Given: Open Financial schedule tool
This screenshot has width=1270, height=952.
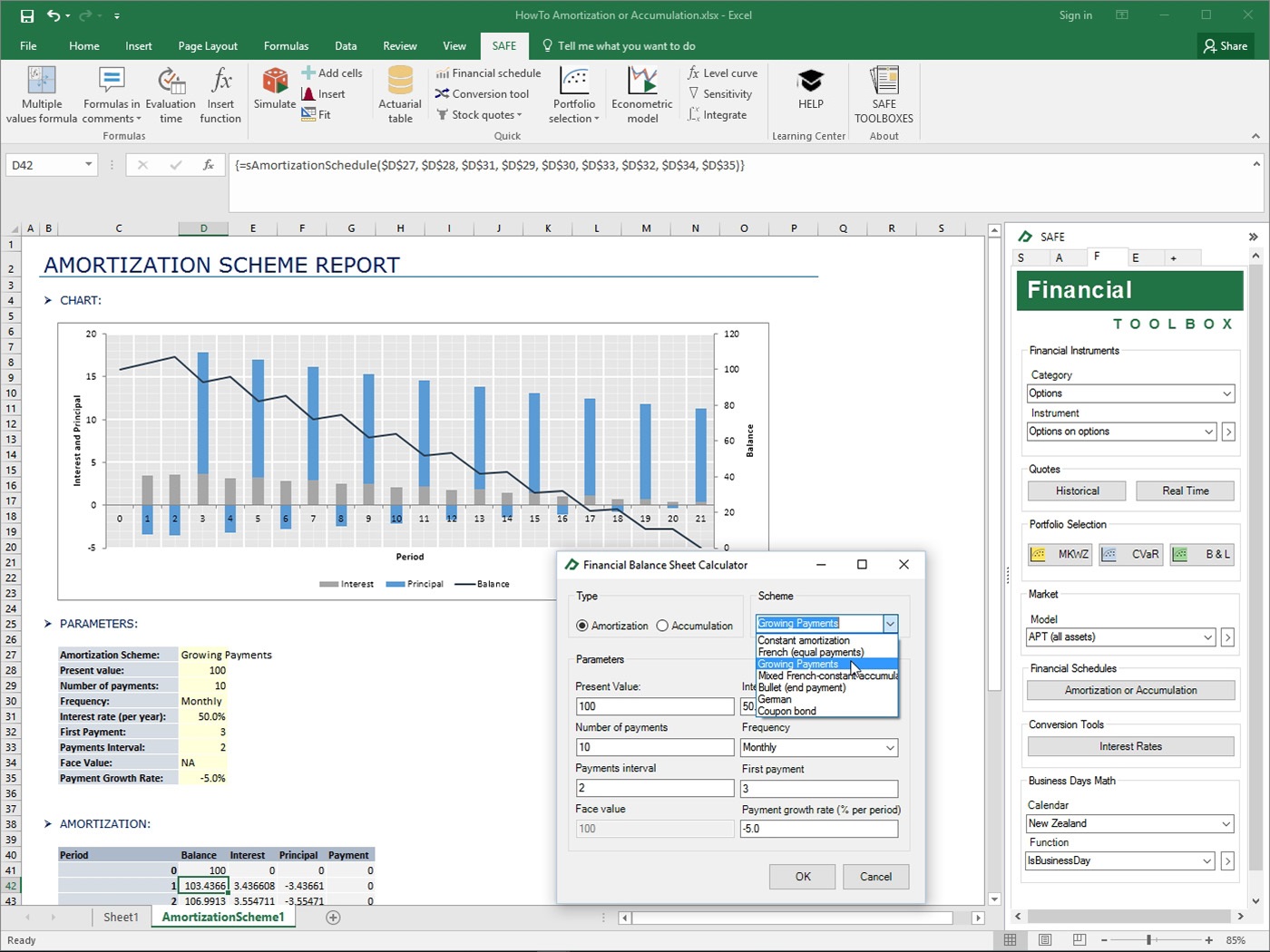Looking at the screenshot, I should tap(488, 73).
